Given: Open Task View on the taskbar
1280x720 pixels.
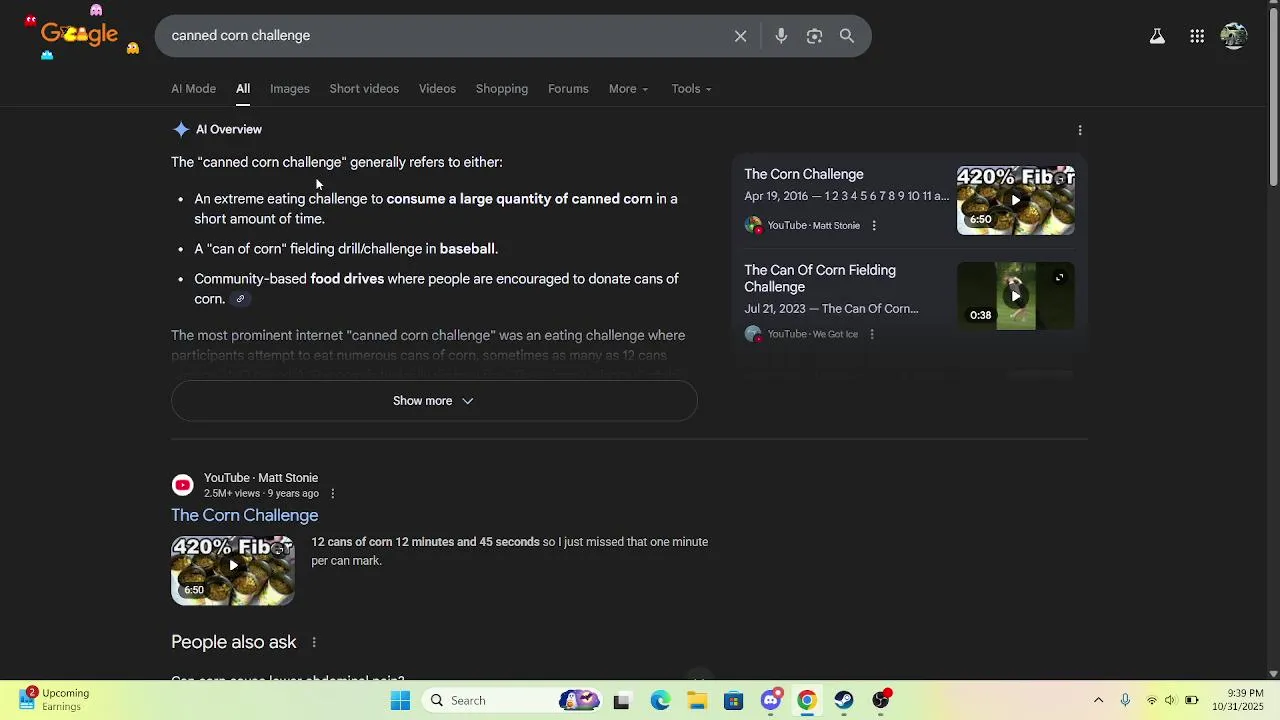Looking at the screenshot, I should click(621, 701).
